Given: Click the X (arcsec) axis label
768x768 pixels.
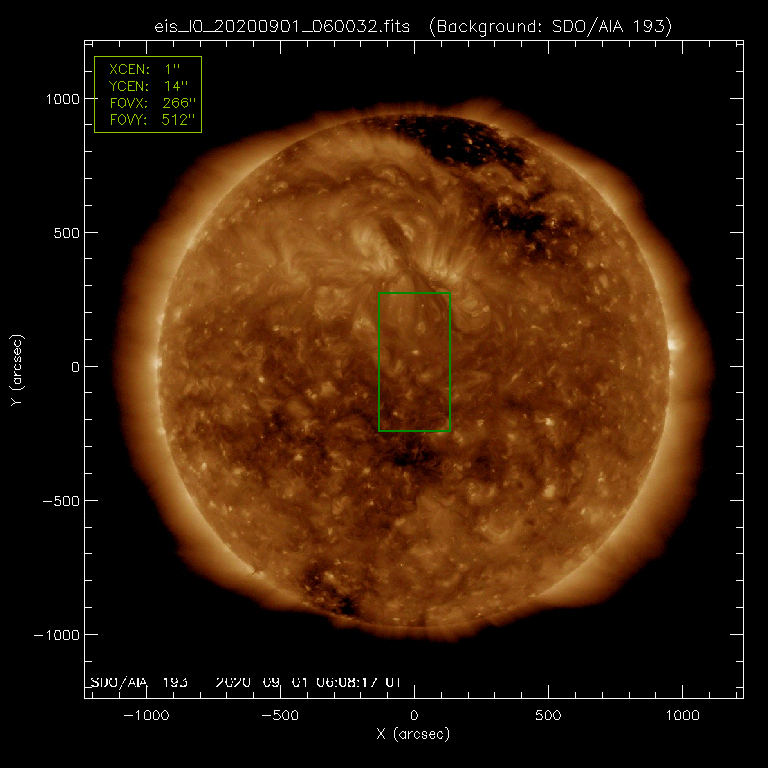Looking at the screenshot, I should (x=413, y=735).
